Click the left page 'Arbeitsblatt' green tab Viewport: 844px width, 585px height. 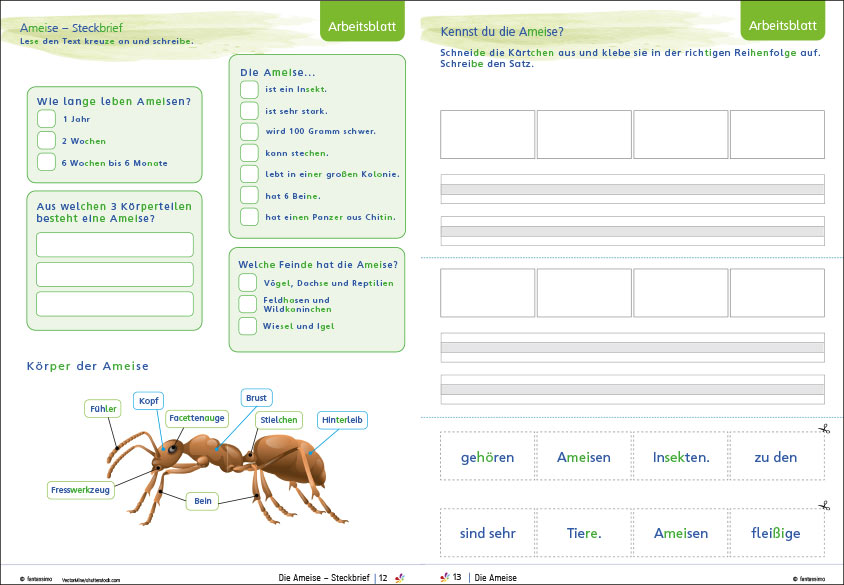tap(362, 23)
